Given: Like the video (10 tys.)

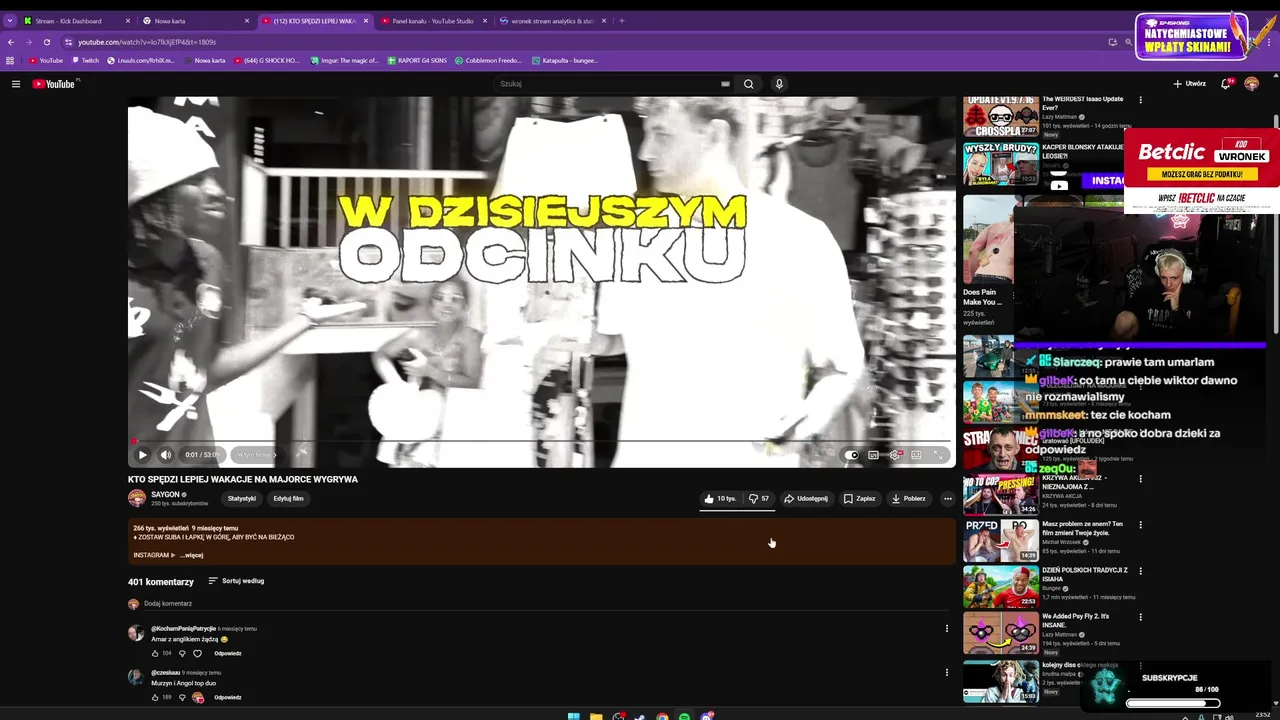Looking at the screenshot, I should coord(720,498).
